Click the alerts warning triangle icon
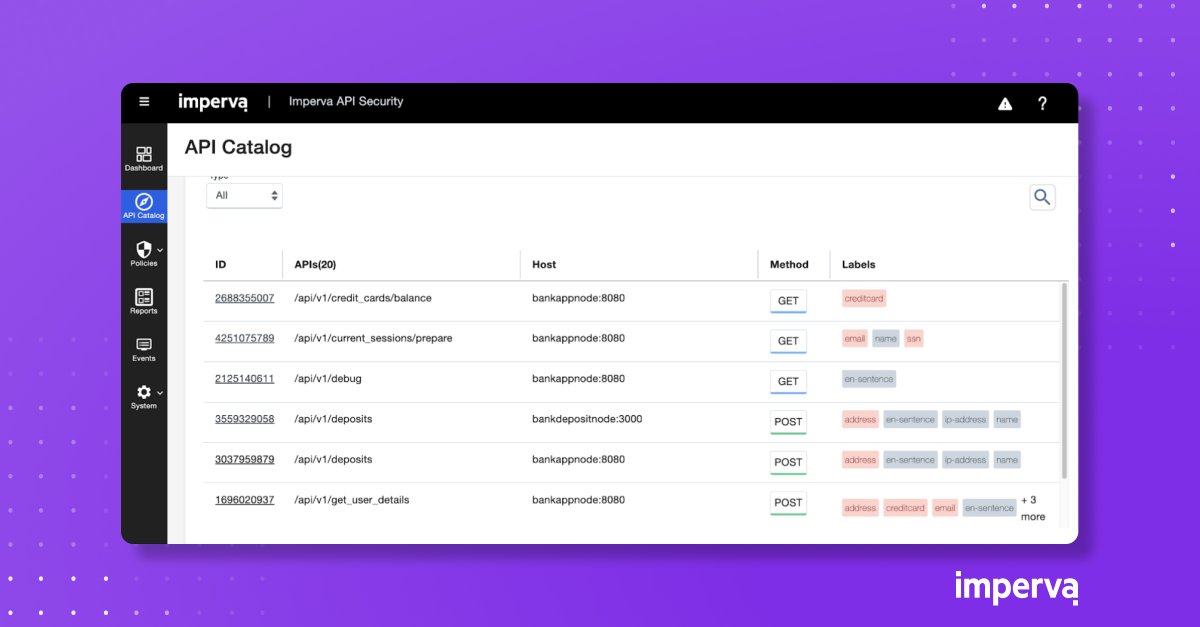Screen dimensions: 1200x627 (1004, 102)
